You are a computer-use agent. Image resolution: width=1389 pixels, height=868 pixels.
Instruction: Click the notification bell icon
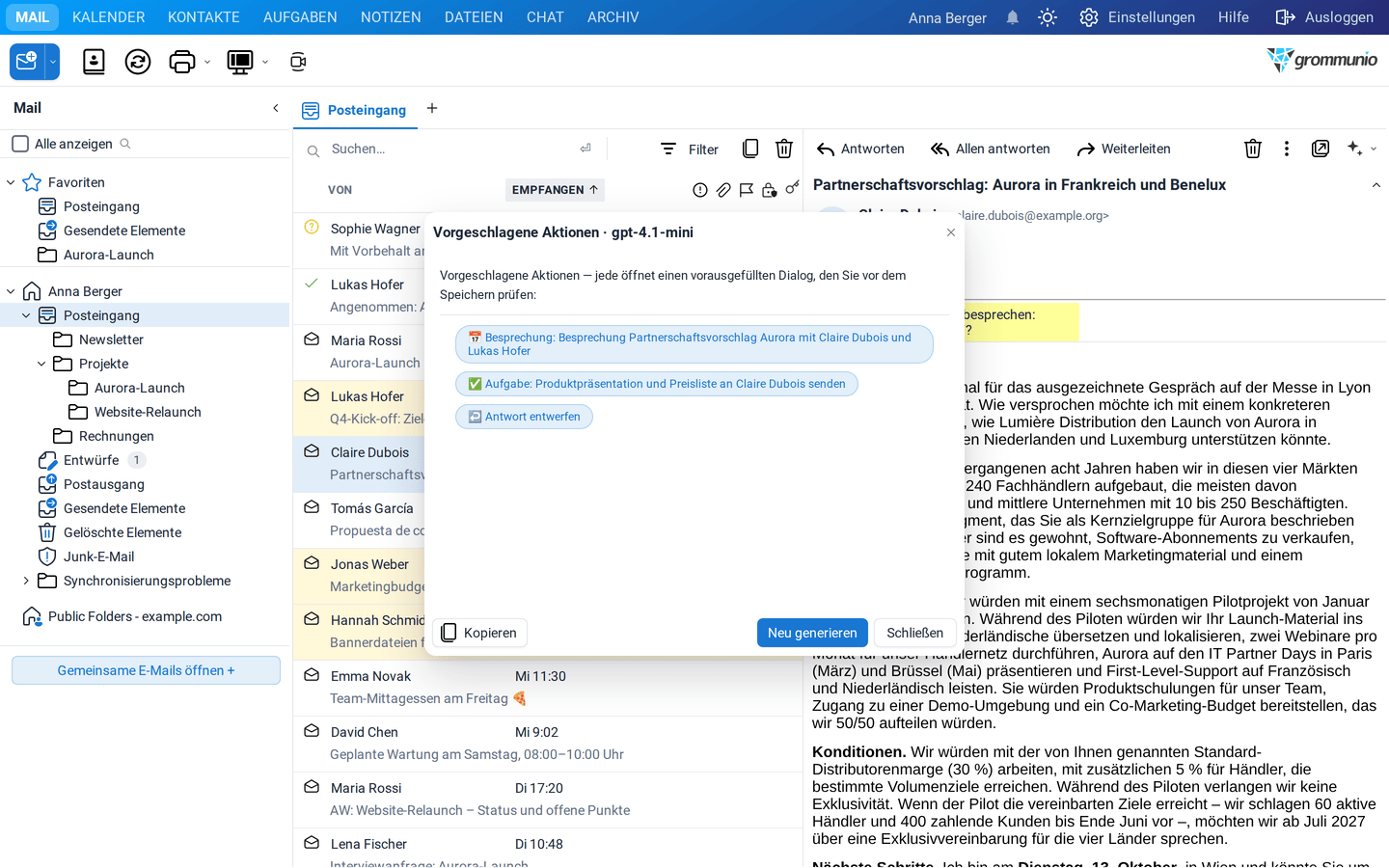pyautogui.click(x=1012, y=17)
